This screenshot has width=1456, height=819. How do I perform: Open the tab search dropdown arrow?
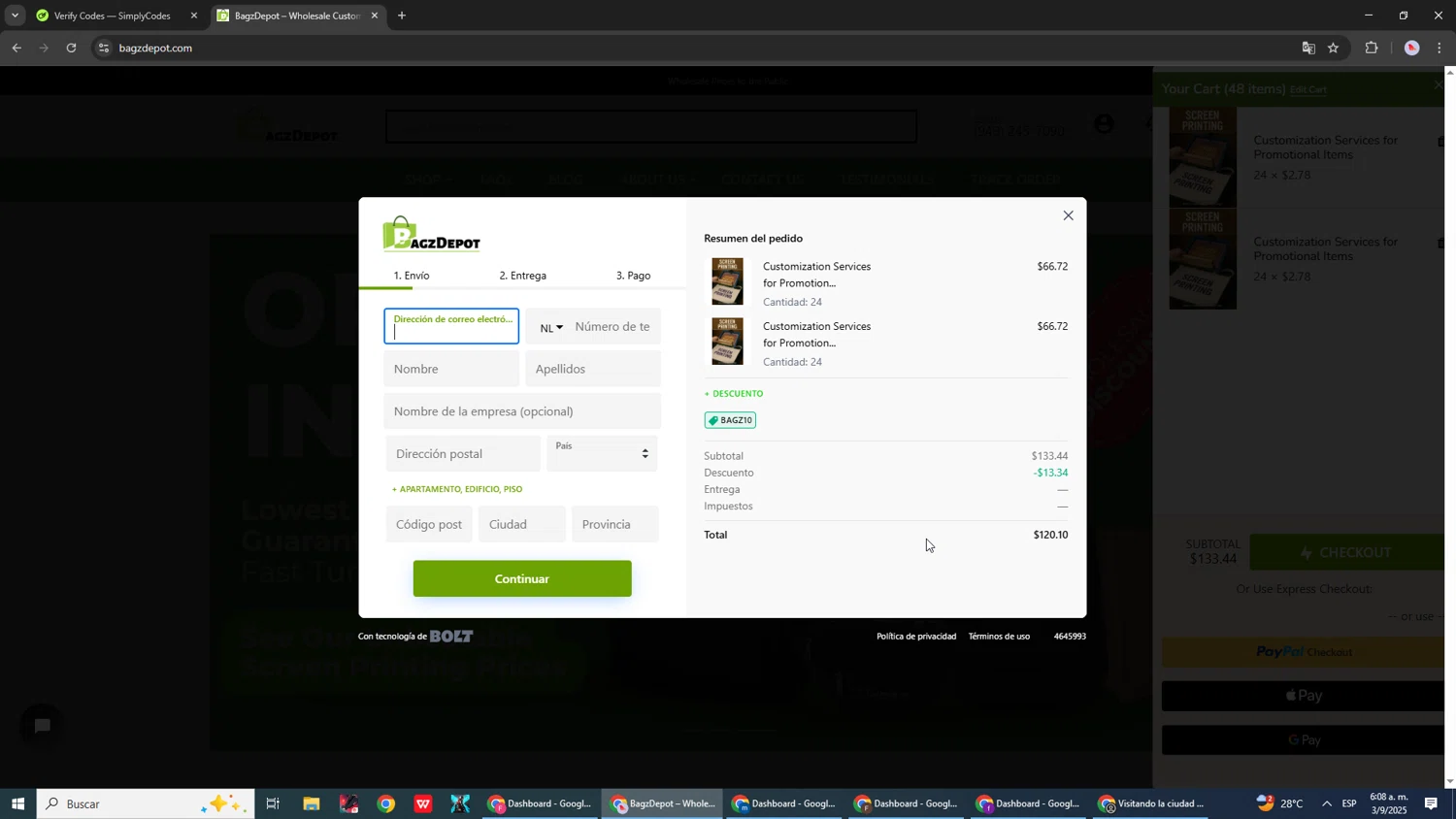click(x=15, y=16)
